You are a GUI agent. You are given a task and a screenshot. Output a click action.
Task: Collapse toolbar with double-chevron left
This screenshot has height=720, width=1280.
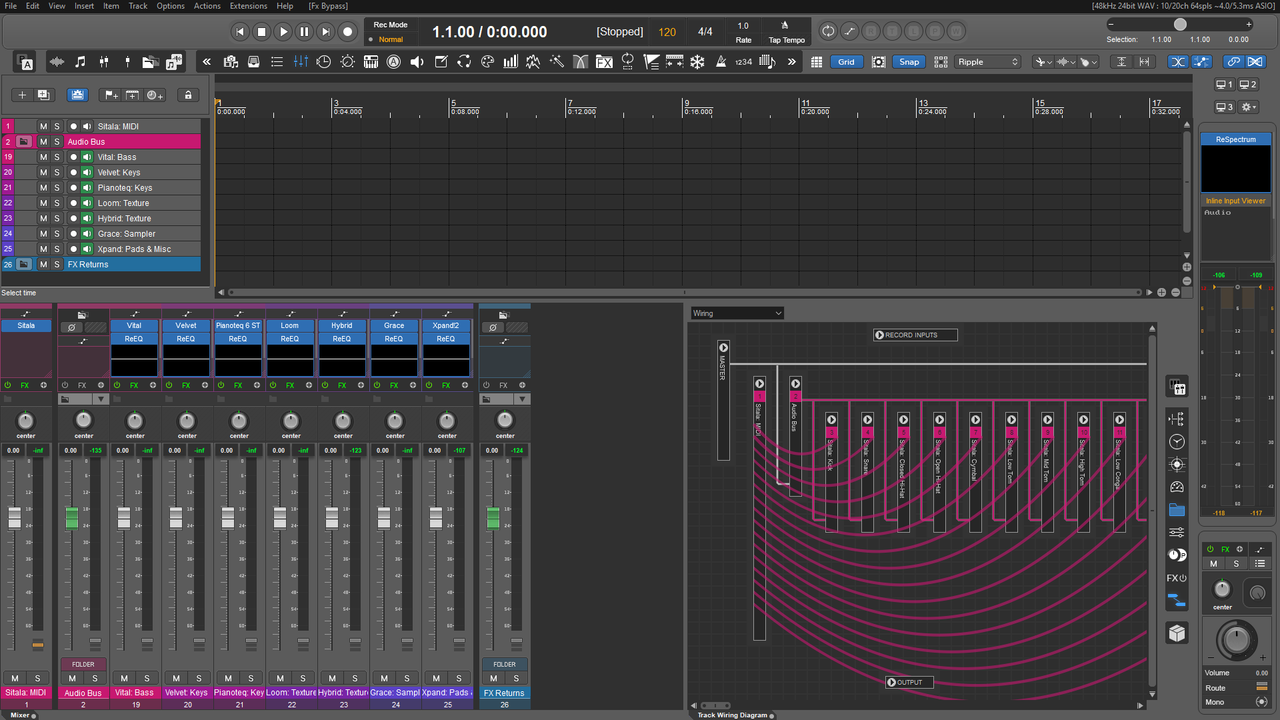207,62
